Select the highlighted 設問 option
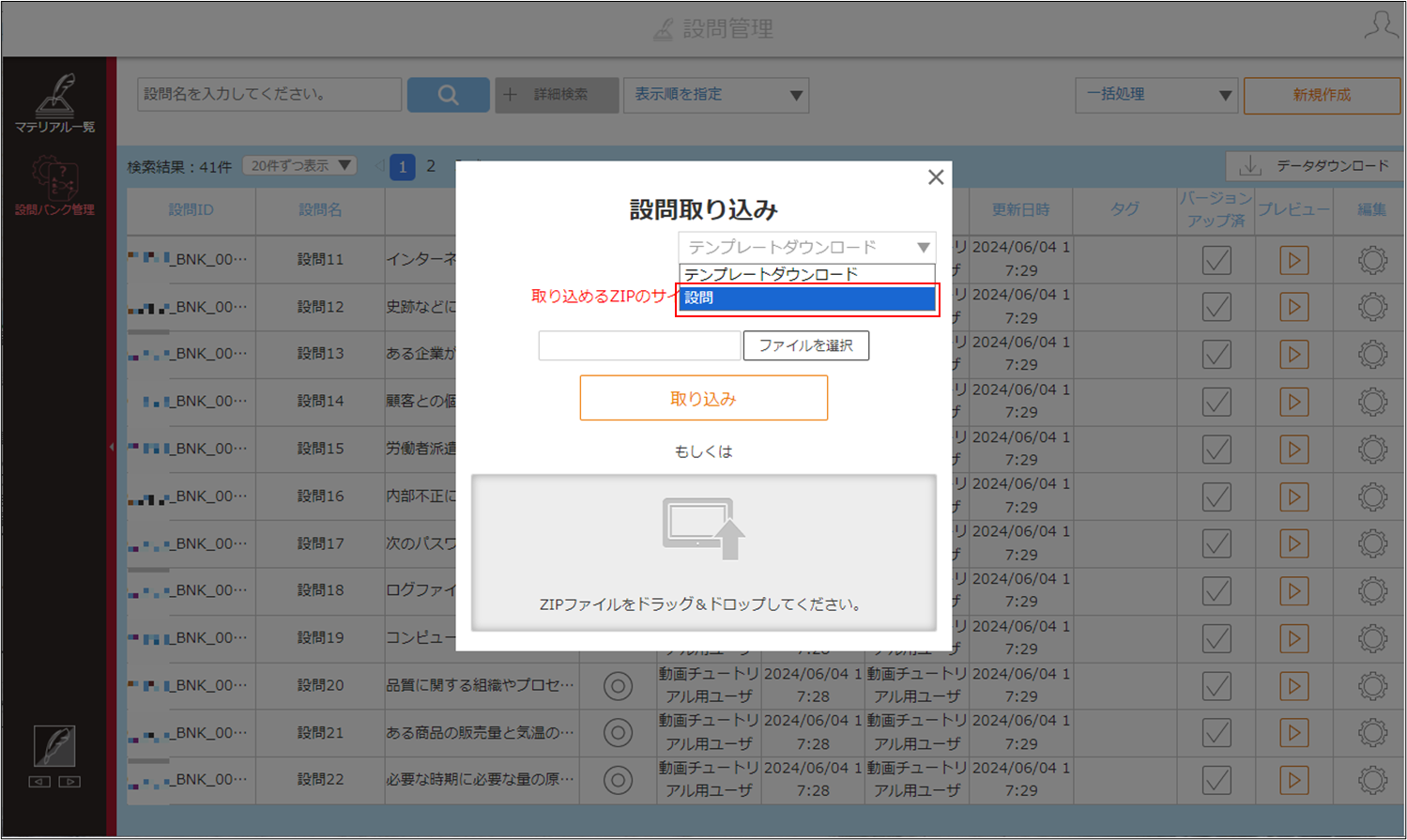 (807, 298)
